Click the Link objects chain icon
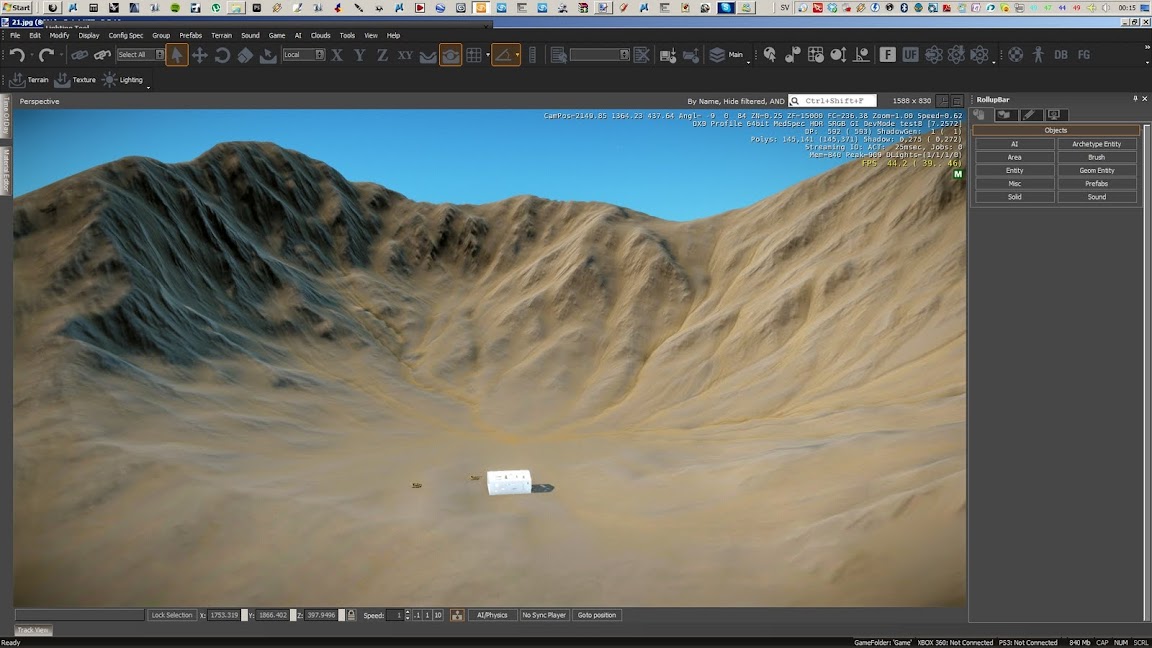The width and height of the screenshot is (1152, 648). click(x=79, y=55)
